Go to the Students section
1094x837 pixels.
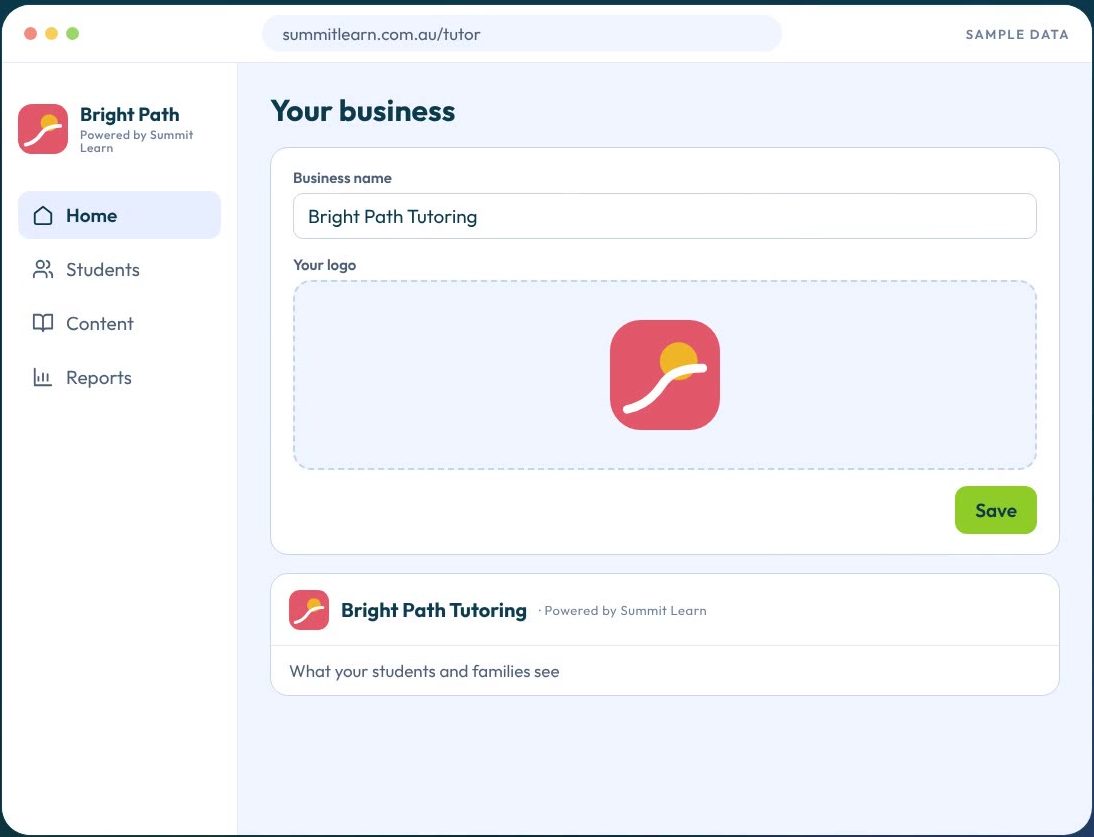pos(119,269)
